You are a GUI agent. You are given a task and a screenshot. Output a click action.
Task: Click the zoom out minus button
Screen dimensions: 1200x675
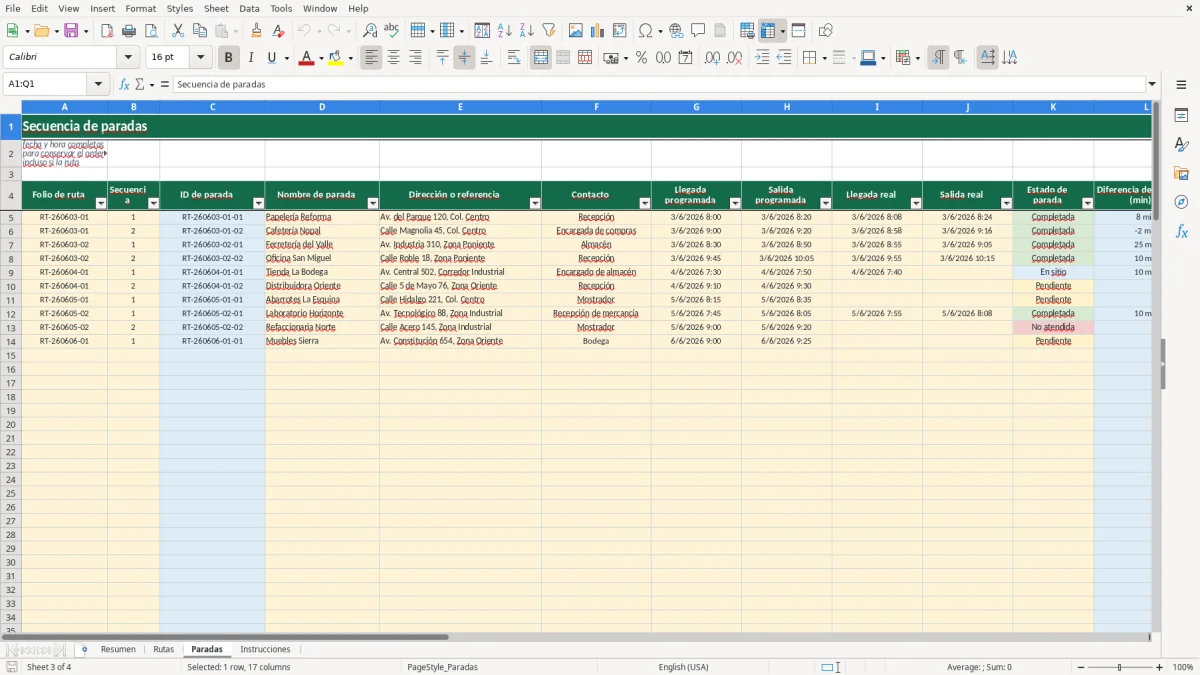pyautogui.click(x=1081, y=667)
